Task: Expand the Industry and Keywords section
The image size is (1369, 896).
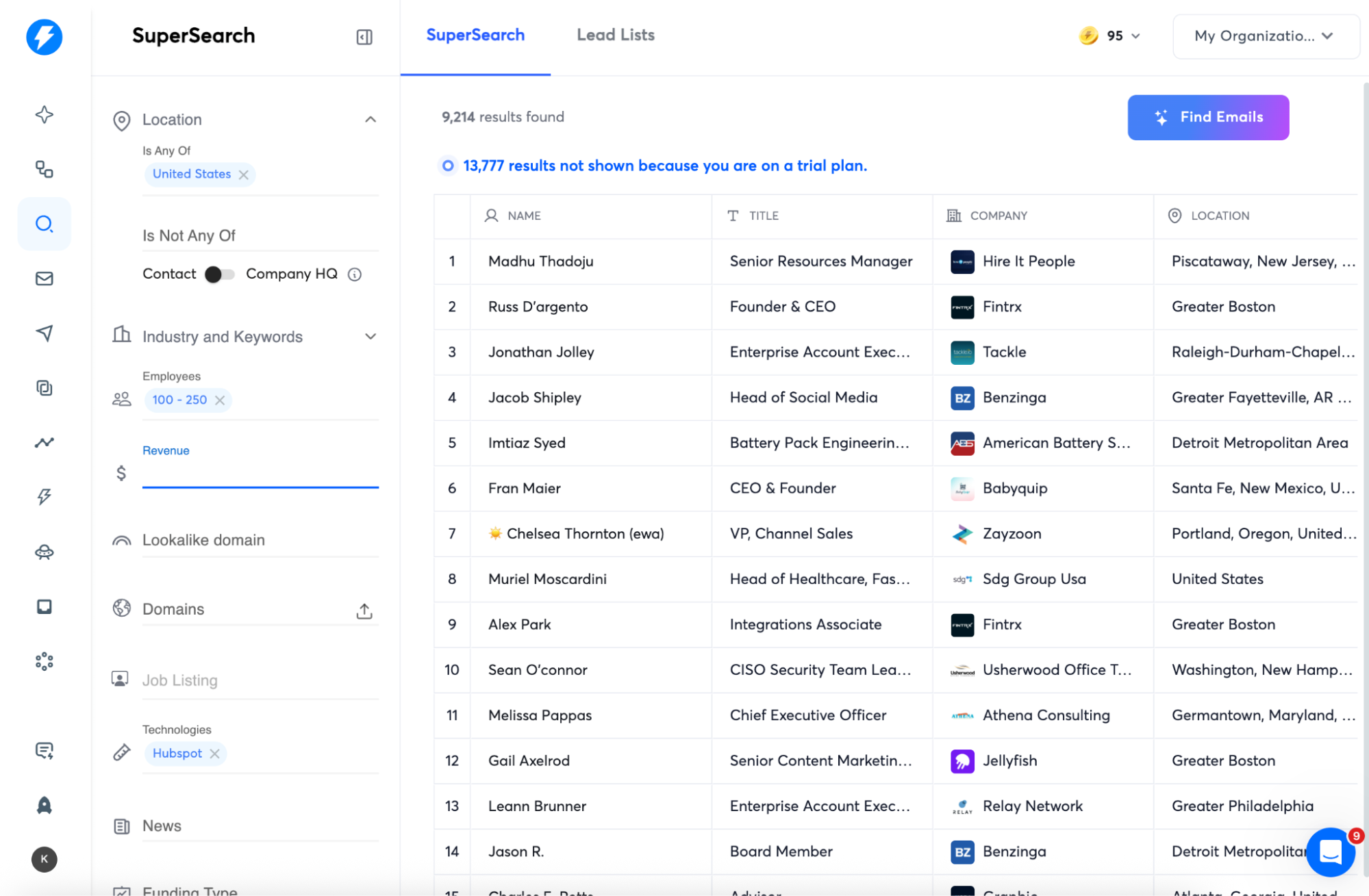Action: (370, 336)
